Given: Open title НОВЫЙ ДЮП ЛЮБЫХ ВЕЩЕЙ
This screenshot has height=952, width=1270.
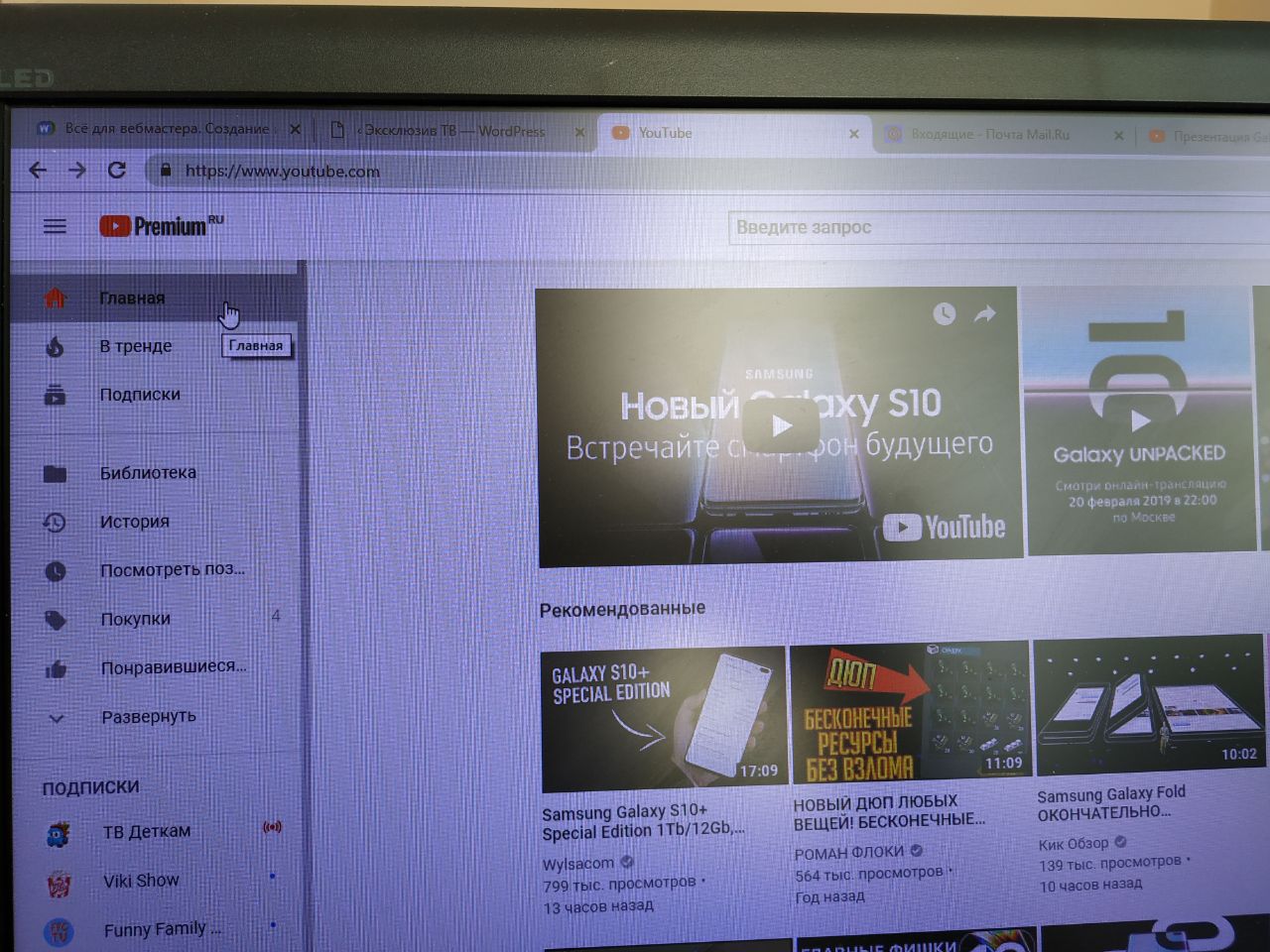Looking at the screenshot, I should tap(889, 811).
